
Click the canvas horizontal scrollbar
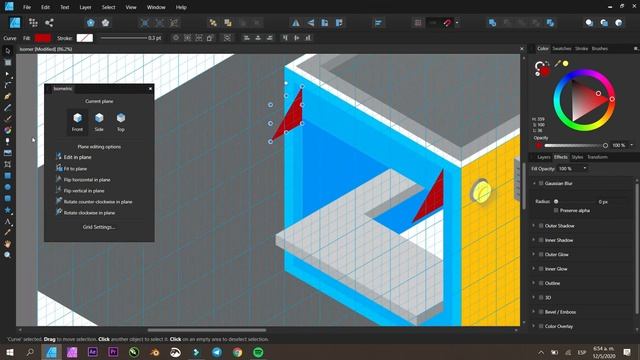click(207, 330)
